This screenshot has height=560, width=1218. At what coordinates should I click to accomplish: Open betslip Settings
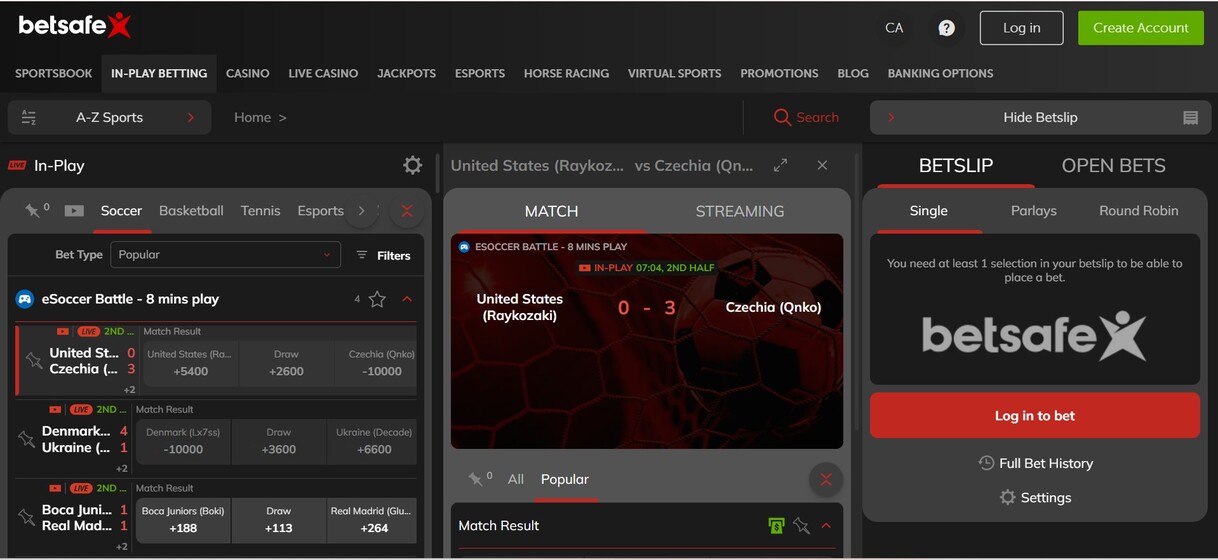coord(1035,497)
